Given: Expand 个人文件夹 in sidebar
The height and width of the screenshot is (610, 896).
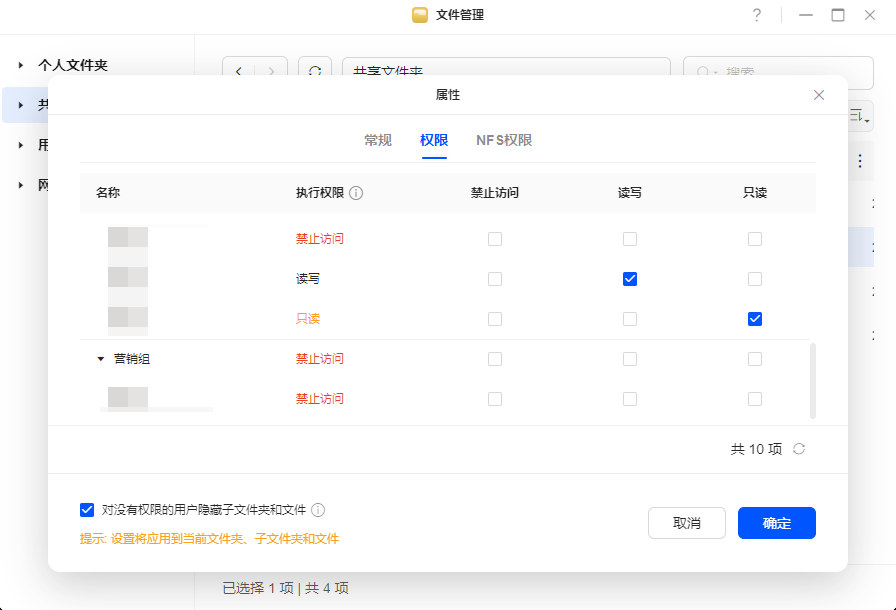Looking at the screenshot, I should pyautogui.click(x=20, y=65).
